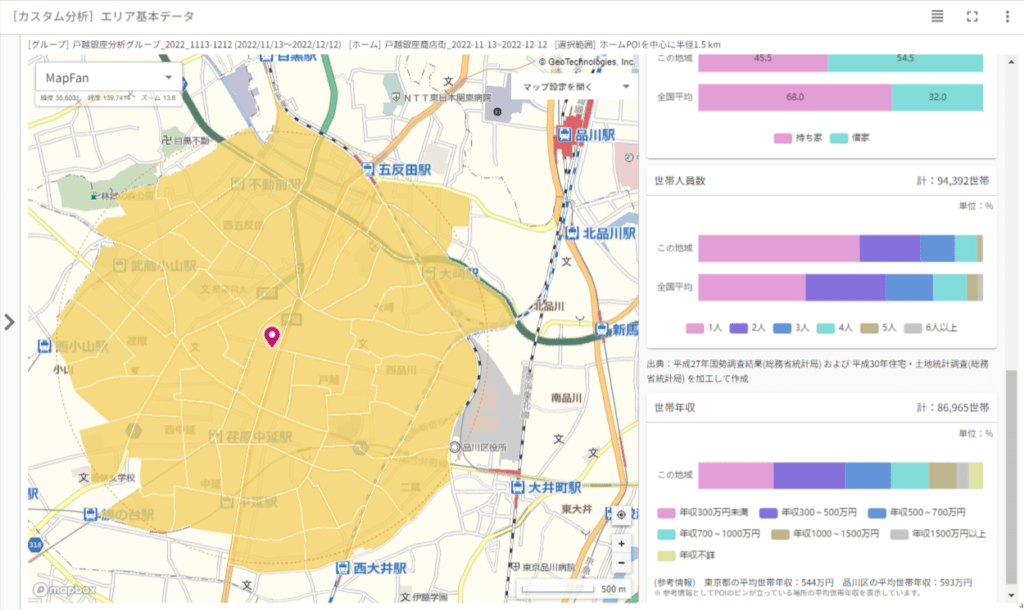Click the 年収500～700万円 blue legend swatch
1024x610 pixels.
[877, 510]
